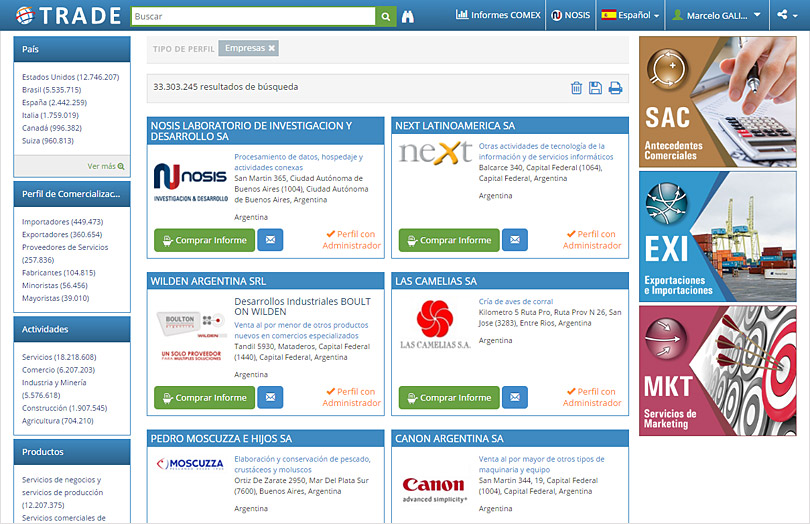The height and width of the screenshot is (524, 810).
Task: Open NOSIS LABORATORIO company title
Action: 251,131
